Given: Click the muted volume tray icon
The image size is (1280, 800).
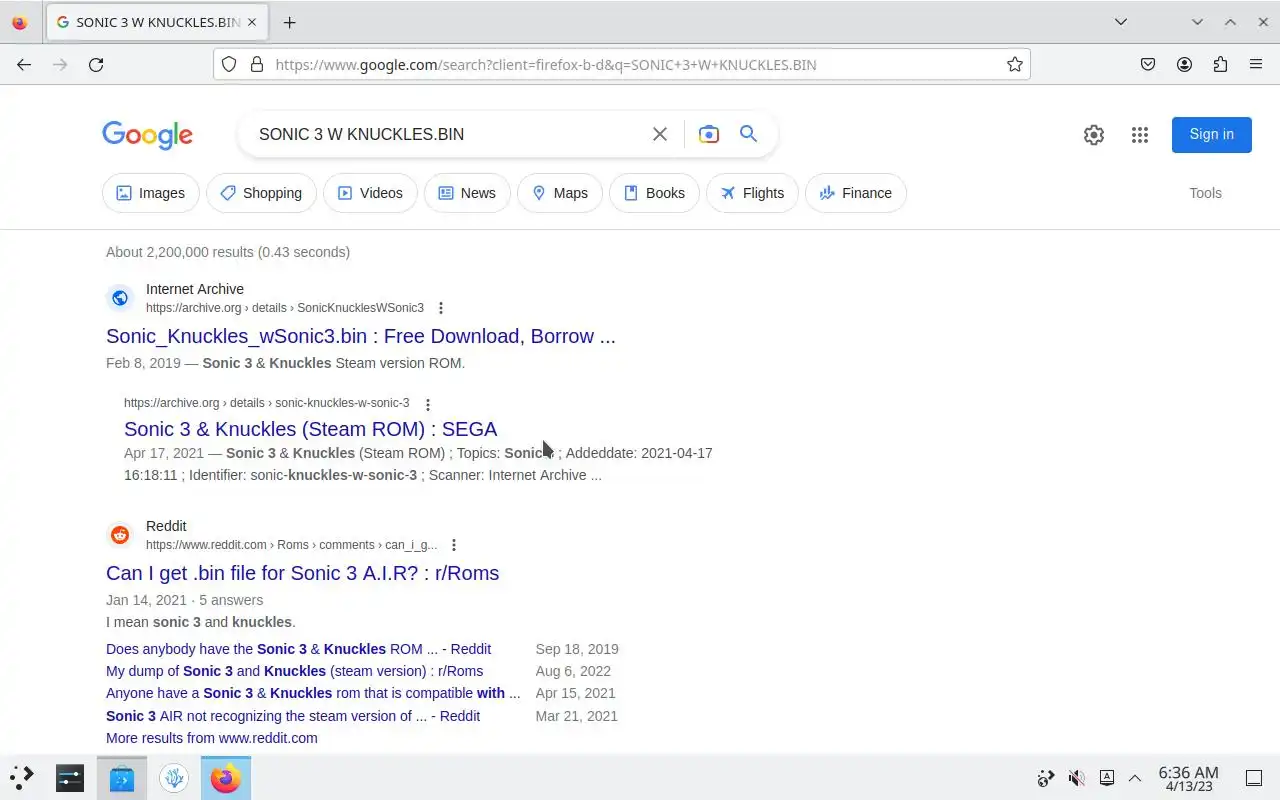Looking at the screenshot, I should coord(1077,778).
